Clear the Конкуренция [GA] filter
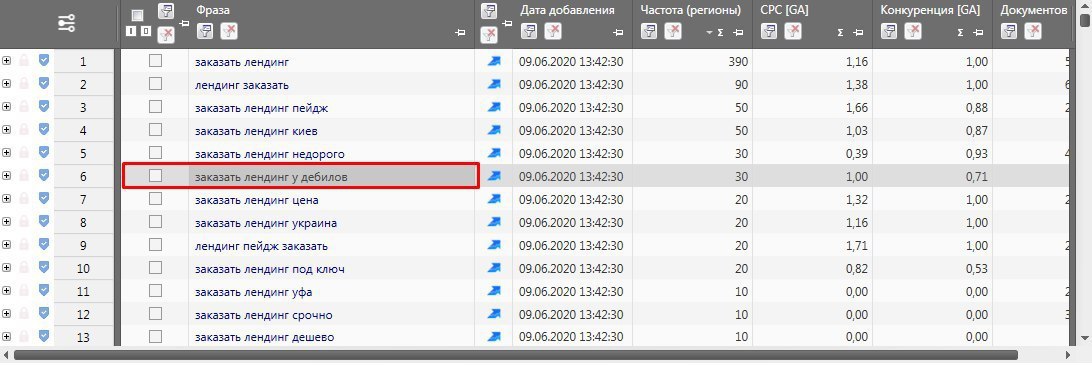Screen dimensions: 1092x366 pyautogui.click(x=912, y=31)
